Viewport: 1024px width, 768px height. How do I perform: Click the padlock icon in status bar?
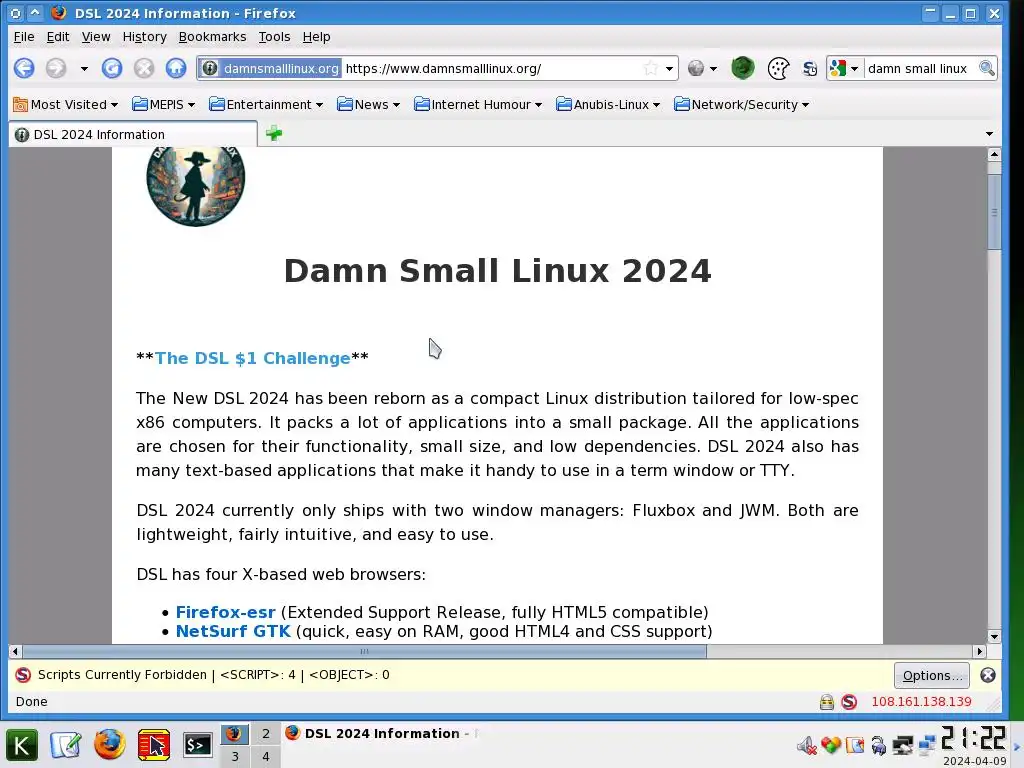pyautogui.click(x=827, y=702)
